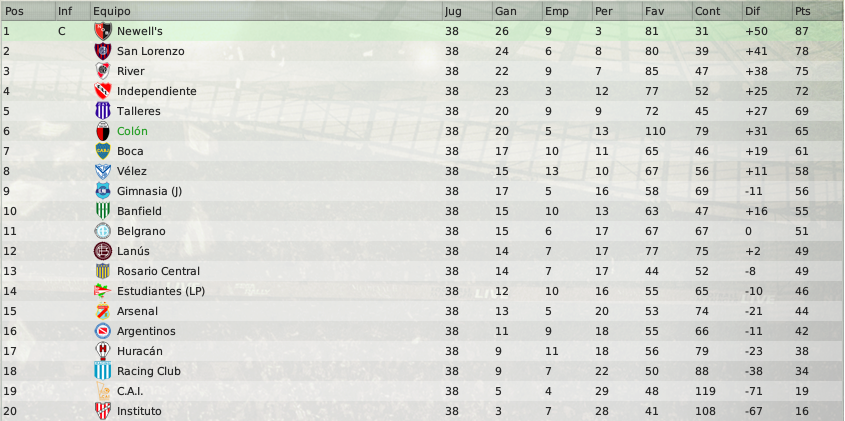845x421 pixels.
Task: Click the Banfield green striped badge
Action: click(102, 211)
